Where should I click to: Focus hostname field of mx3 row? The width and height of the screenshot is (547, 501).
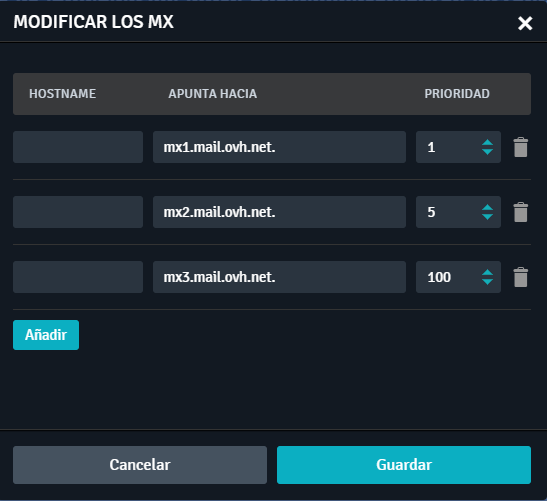pos(78,277)
